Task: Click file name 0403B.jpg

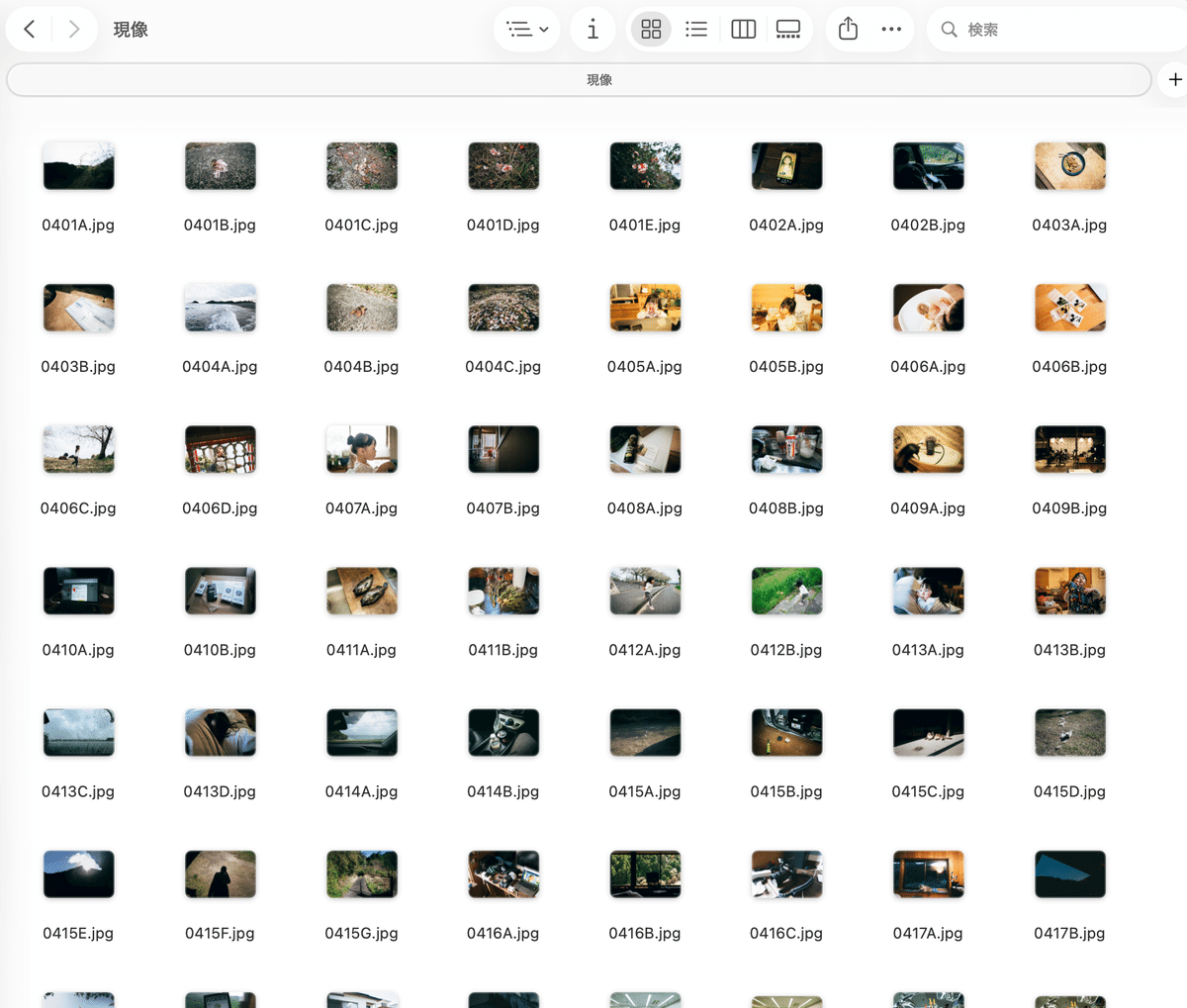Action: 78,366
